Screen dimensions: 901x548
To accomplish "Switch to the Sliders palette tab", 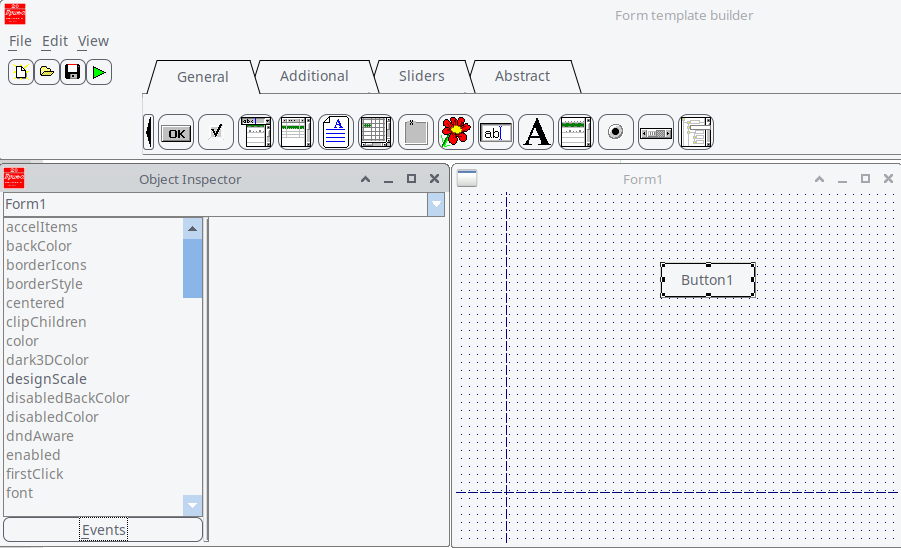I will [421, 76].
